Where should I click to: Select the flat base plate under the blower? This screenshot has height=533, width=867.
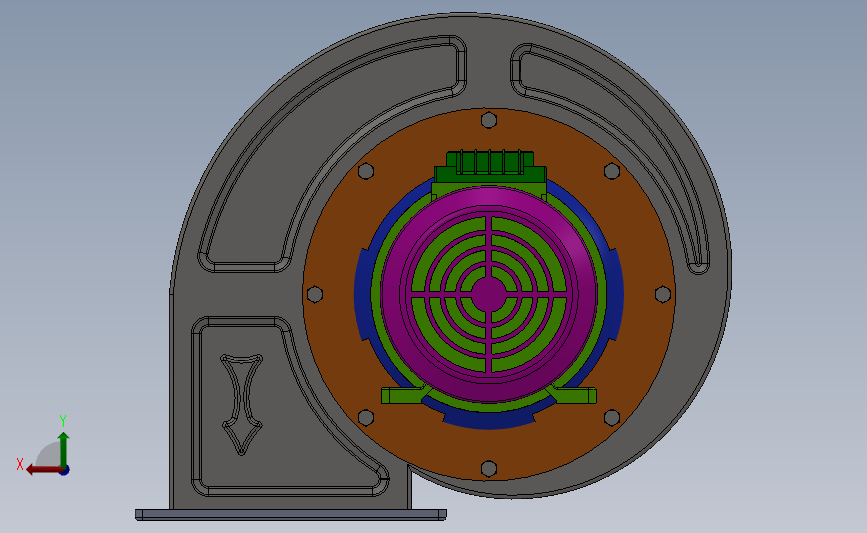point(291,515)
